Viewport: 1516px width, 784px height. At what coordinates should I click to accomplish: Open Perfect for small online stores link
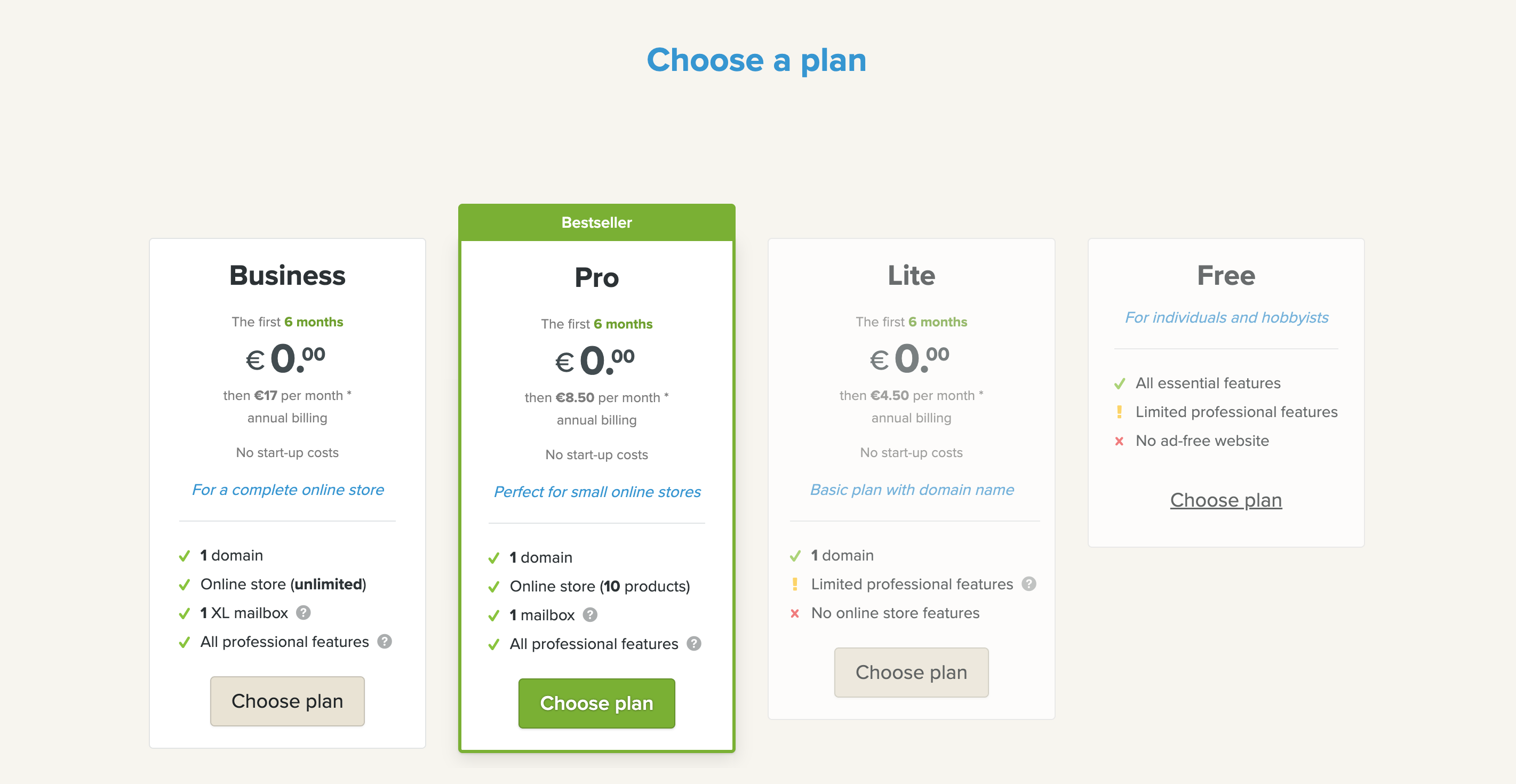[596, 492]
